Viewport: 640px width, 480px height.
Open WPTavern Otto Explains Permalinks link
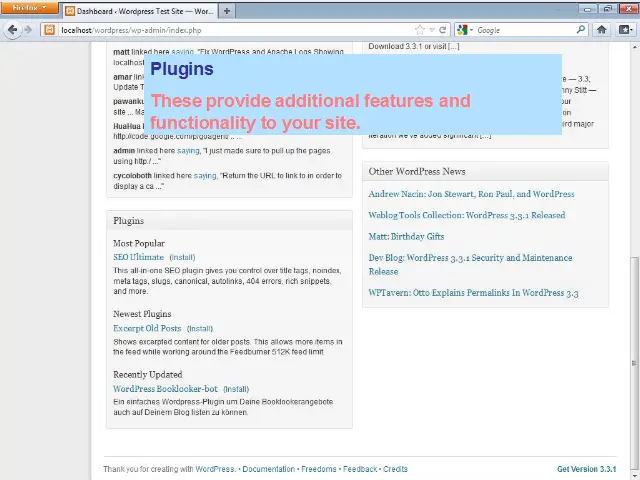point(473,293)
